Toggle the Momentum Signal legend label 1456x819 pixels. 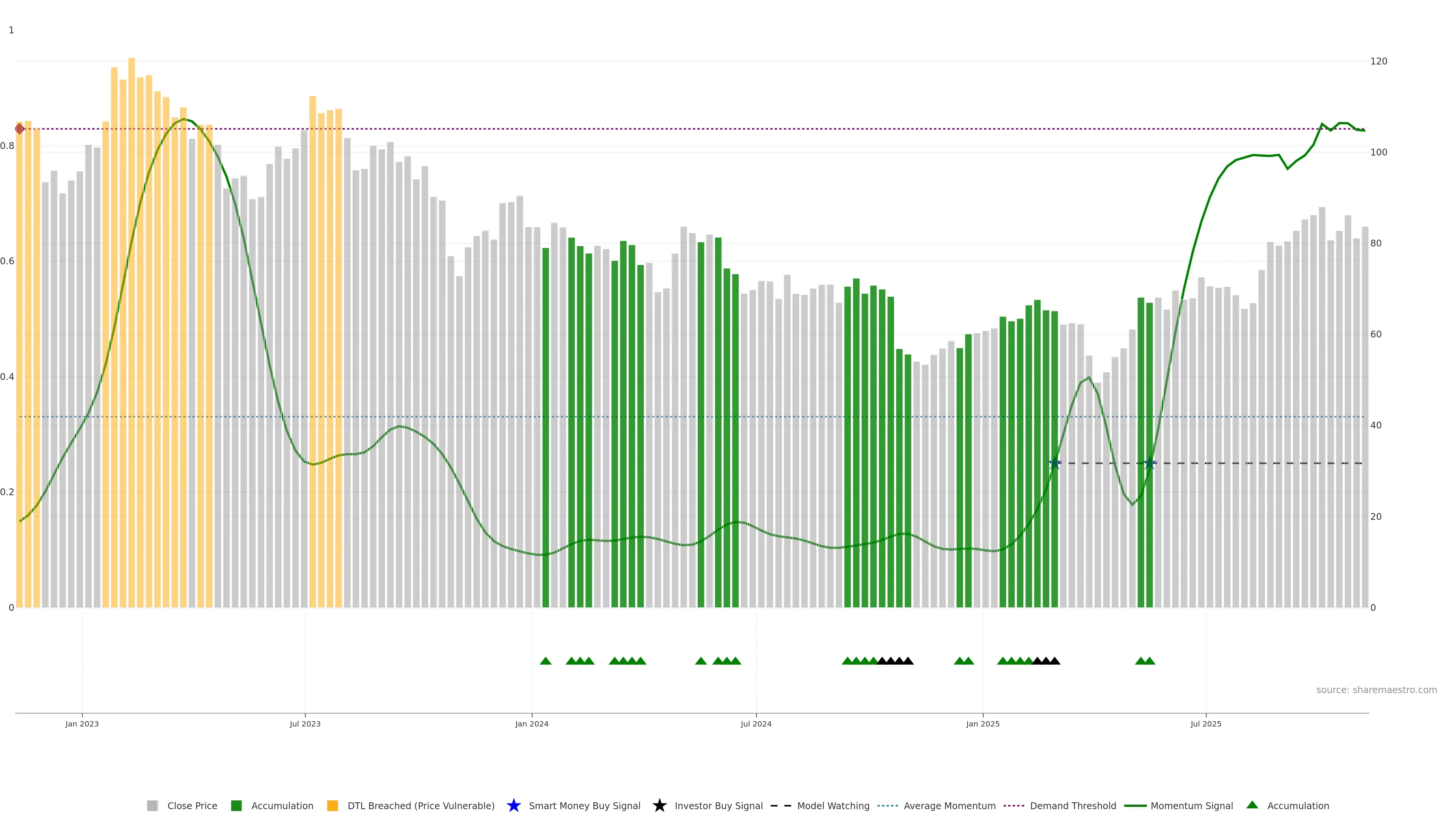pos(1191,805)
